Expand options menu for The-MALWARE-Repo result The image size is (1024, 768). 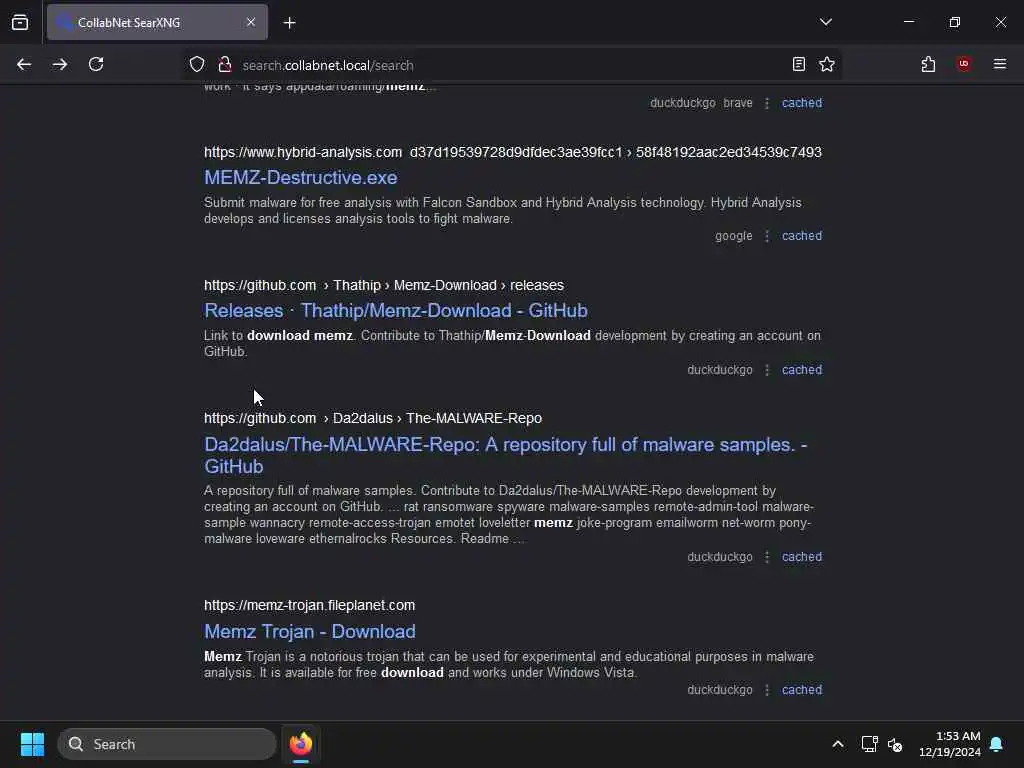click(767, 557)
